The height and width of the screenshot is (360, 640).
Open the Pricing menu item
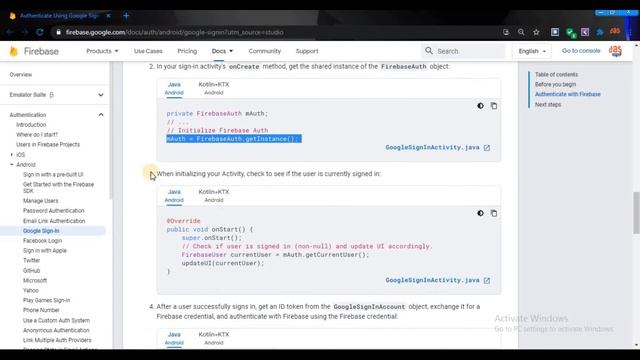click(187, 51)
